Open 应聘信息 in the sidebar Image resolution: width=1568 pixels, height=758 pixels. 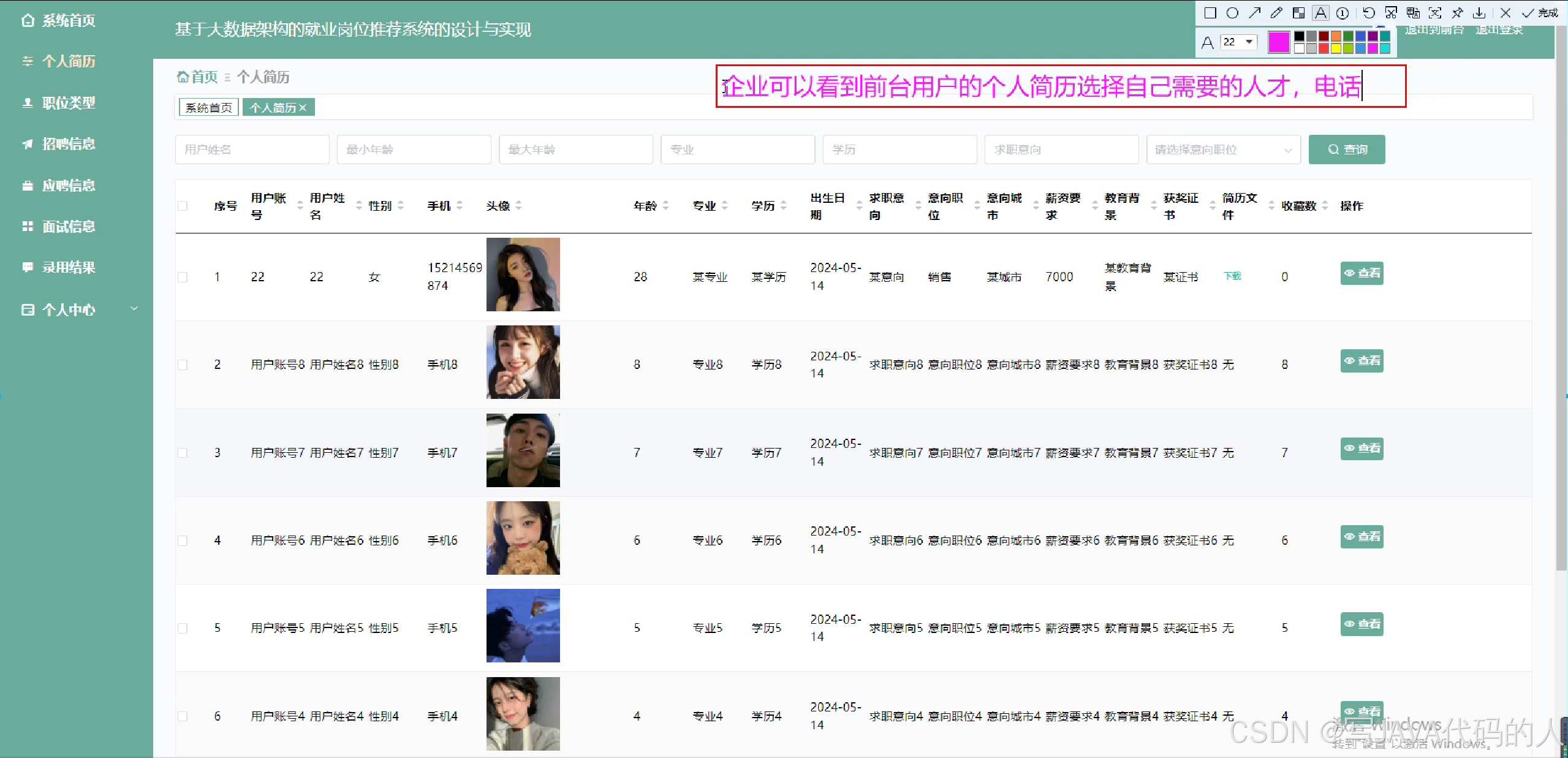point(69,186)
